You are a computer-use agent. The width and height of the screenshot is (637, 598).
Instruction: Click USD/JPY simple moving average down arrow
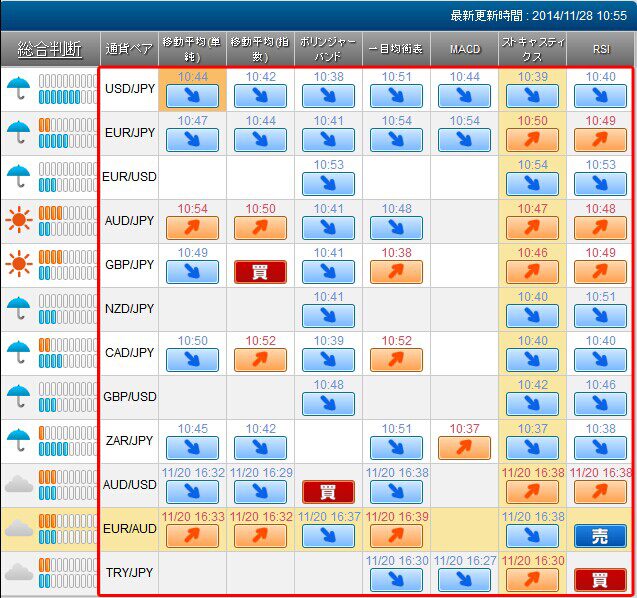click(x=192, y=96)
